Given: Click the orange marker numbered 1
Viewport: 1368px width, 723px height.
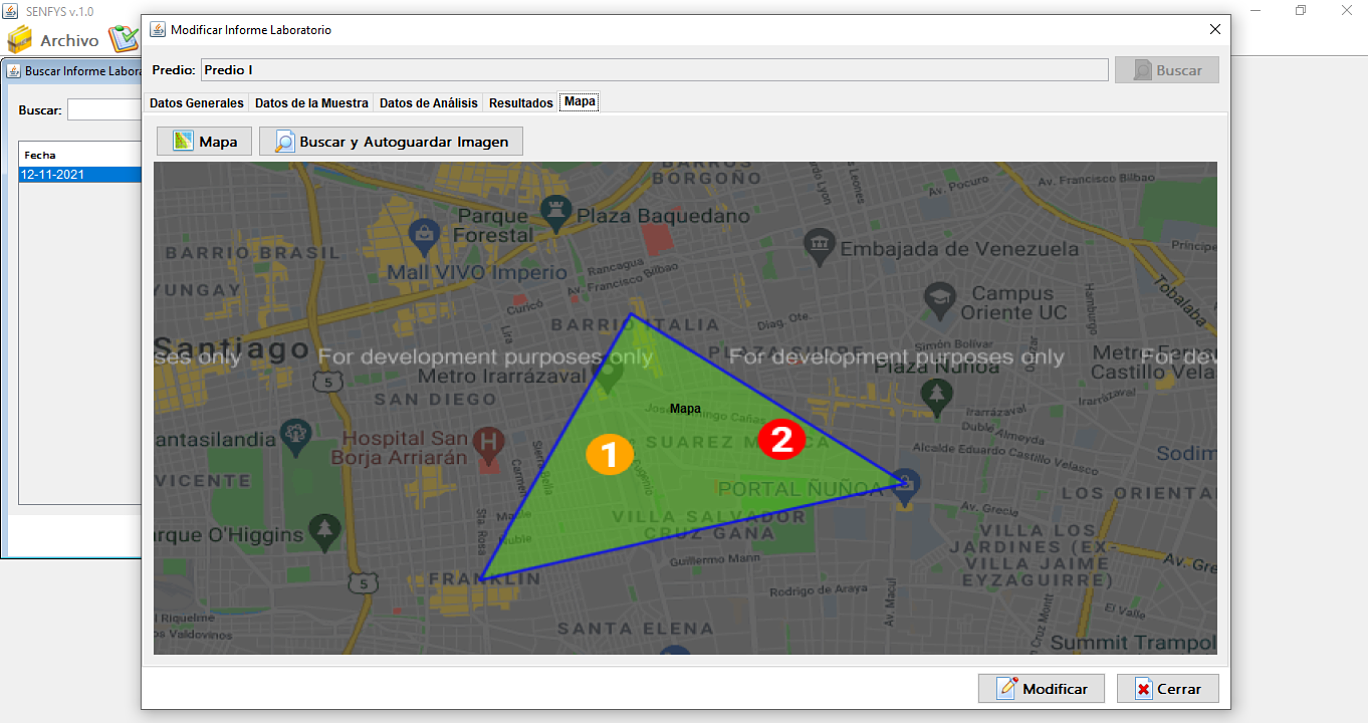Looking at the screenshot, I should pyautogui.click(x=609, y=454).
